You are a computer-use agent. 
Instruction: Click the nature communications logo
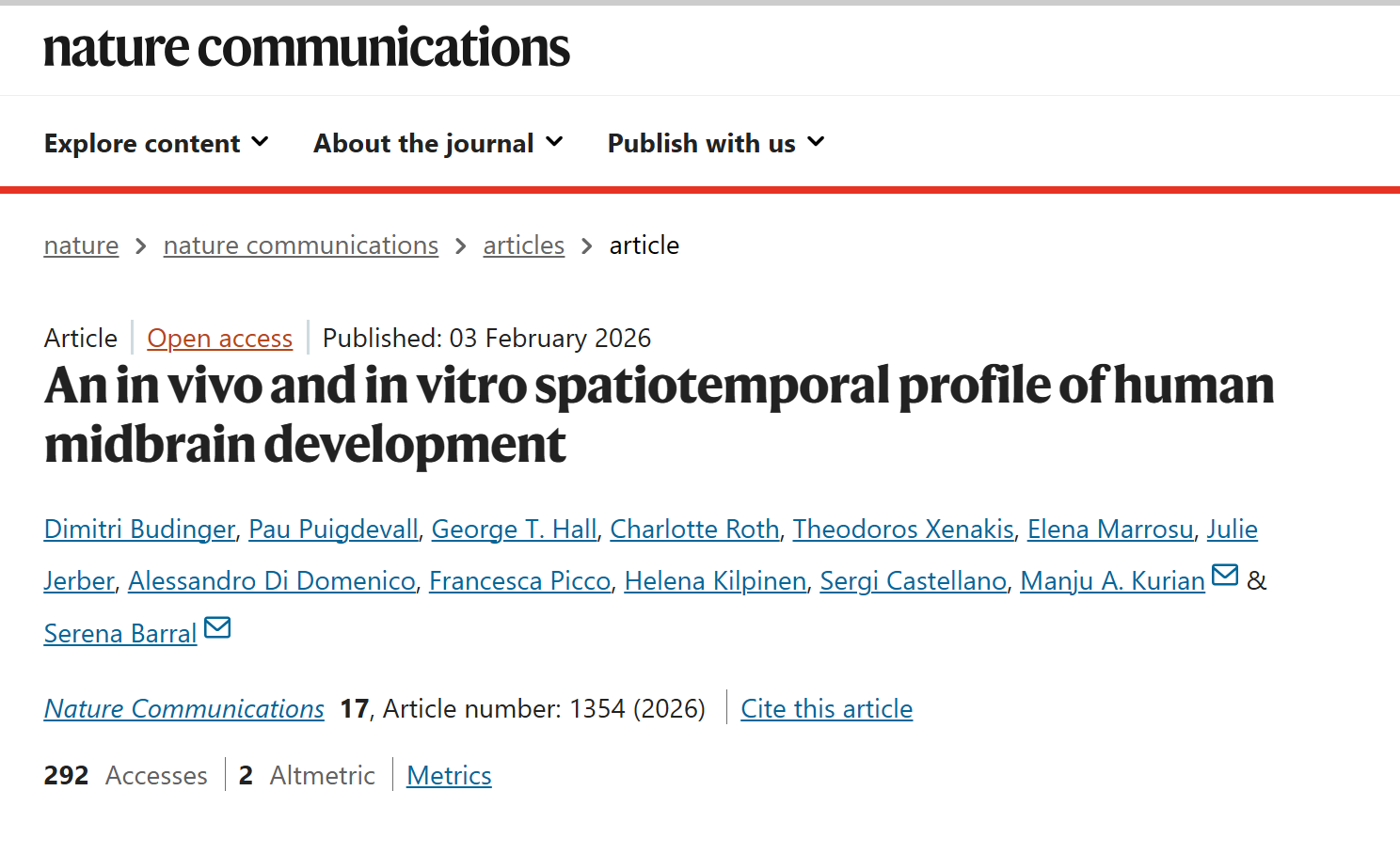[307, 48]
